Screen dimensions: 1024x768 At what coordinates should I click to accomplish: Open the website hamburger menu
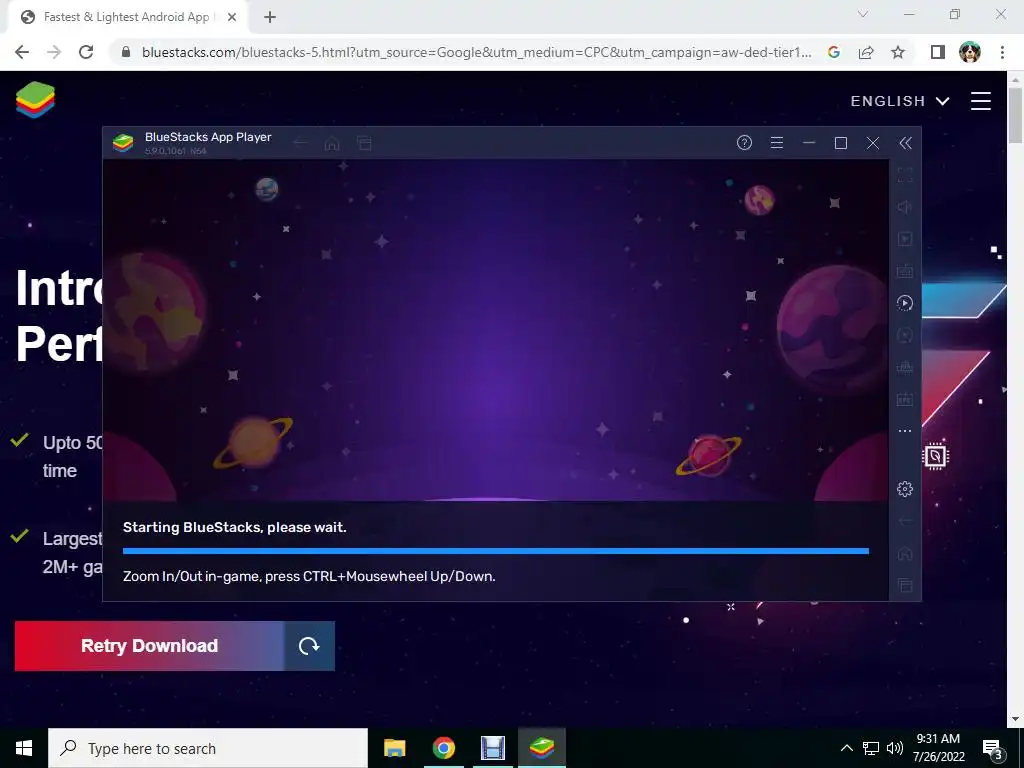981,101
